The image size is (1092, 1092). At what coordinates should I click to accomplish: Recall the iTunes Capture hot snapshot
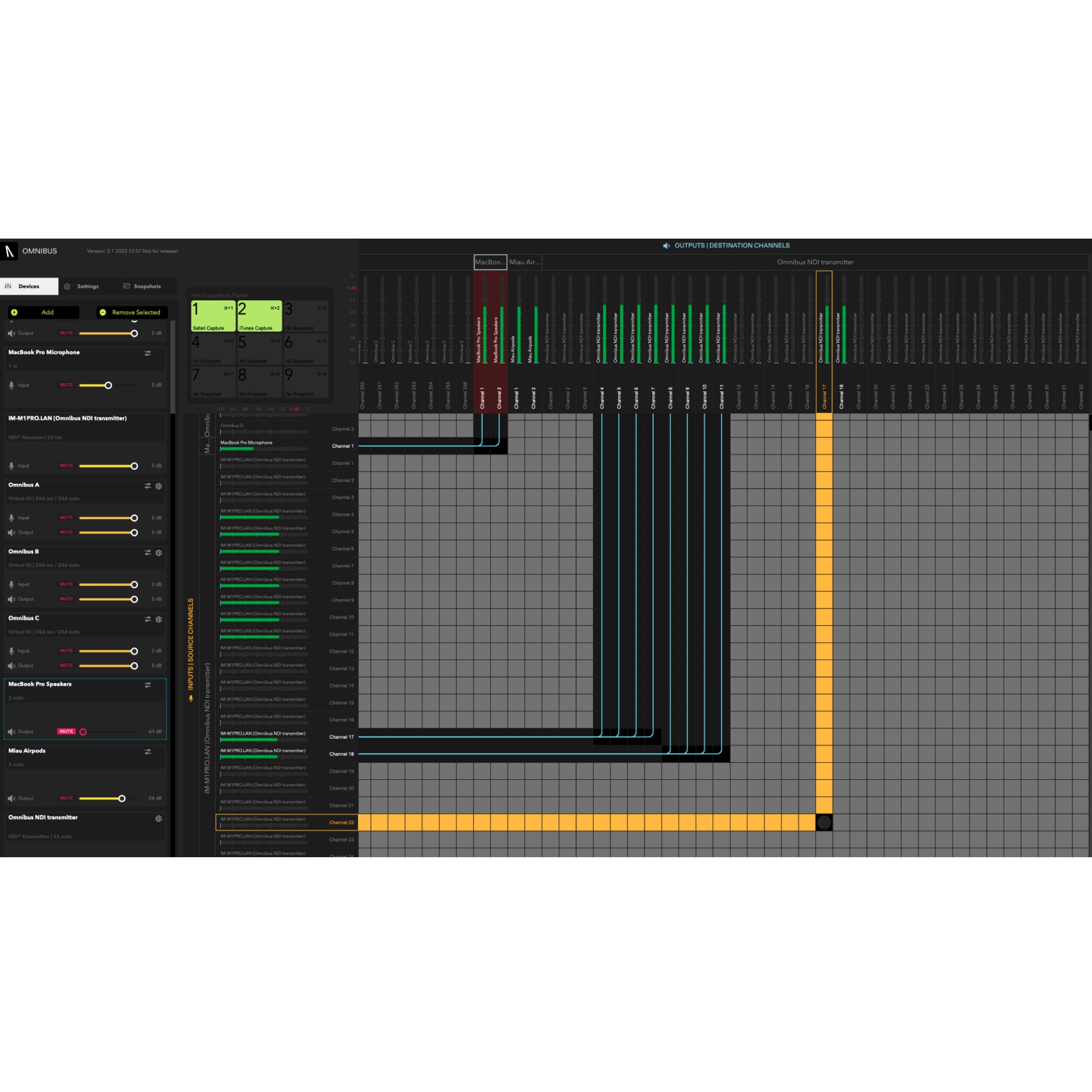259,316
